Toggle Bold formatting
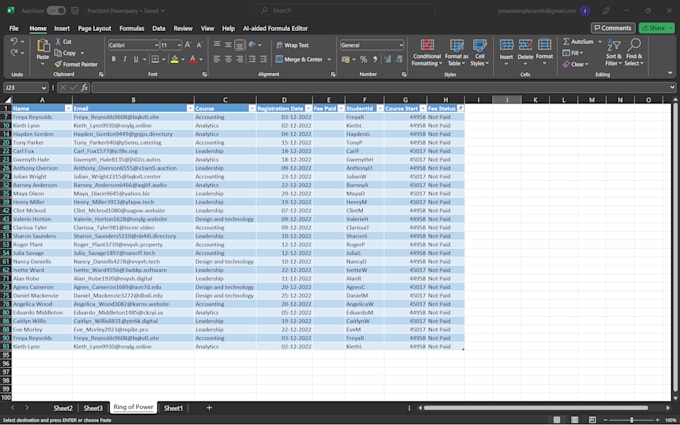The width and height of the screenshot is (680, 425). [114, 59]
